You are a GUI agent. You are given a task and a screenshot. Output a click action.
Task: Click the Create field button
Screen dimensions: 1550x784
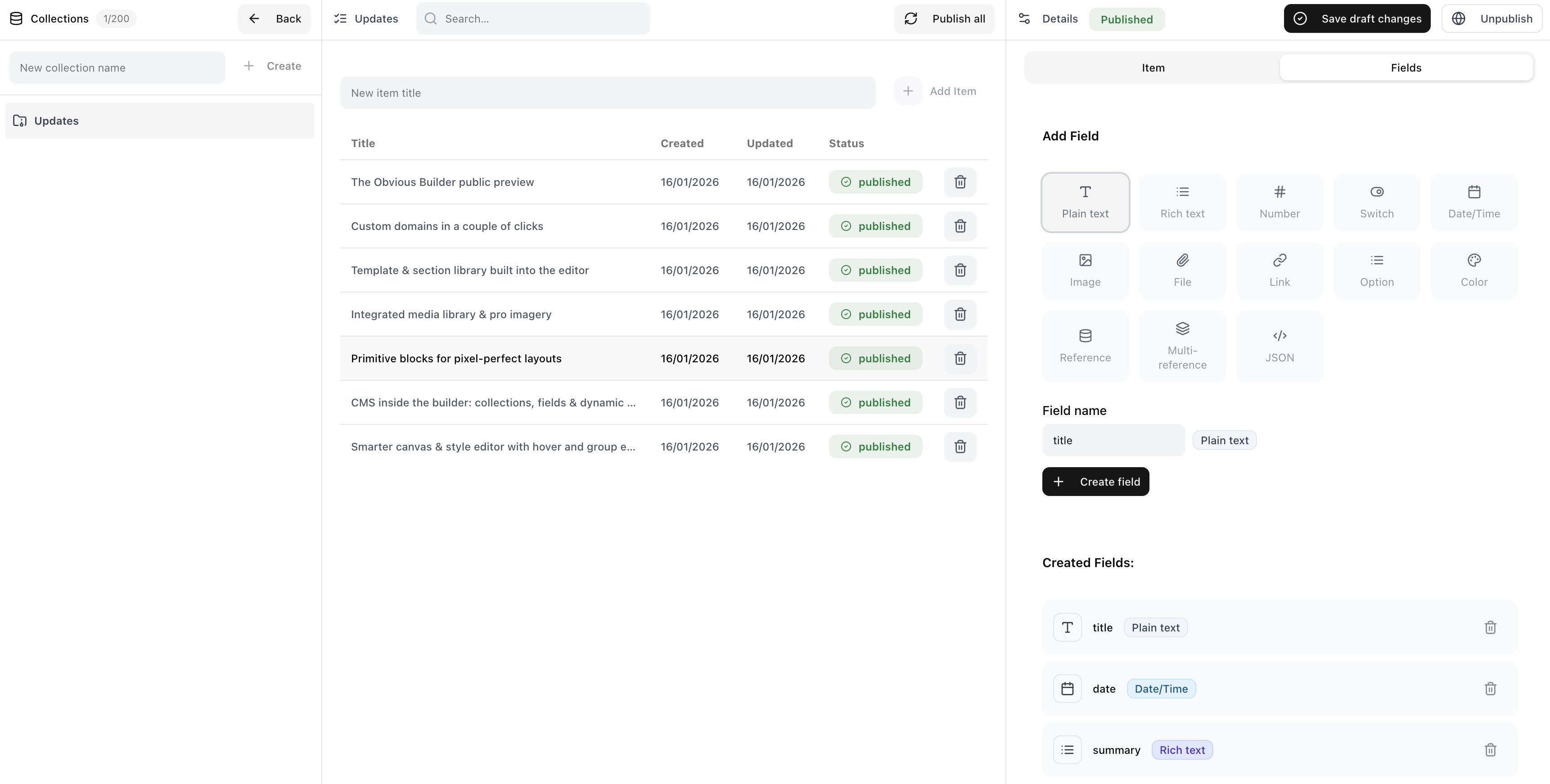click(x=1095, y=482)
